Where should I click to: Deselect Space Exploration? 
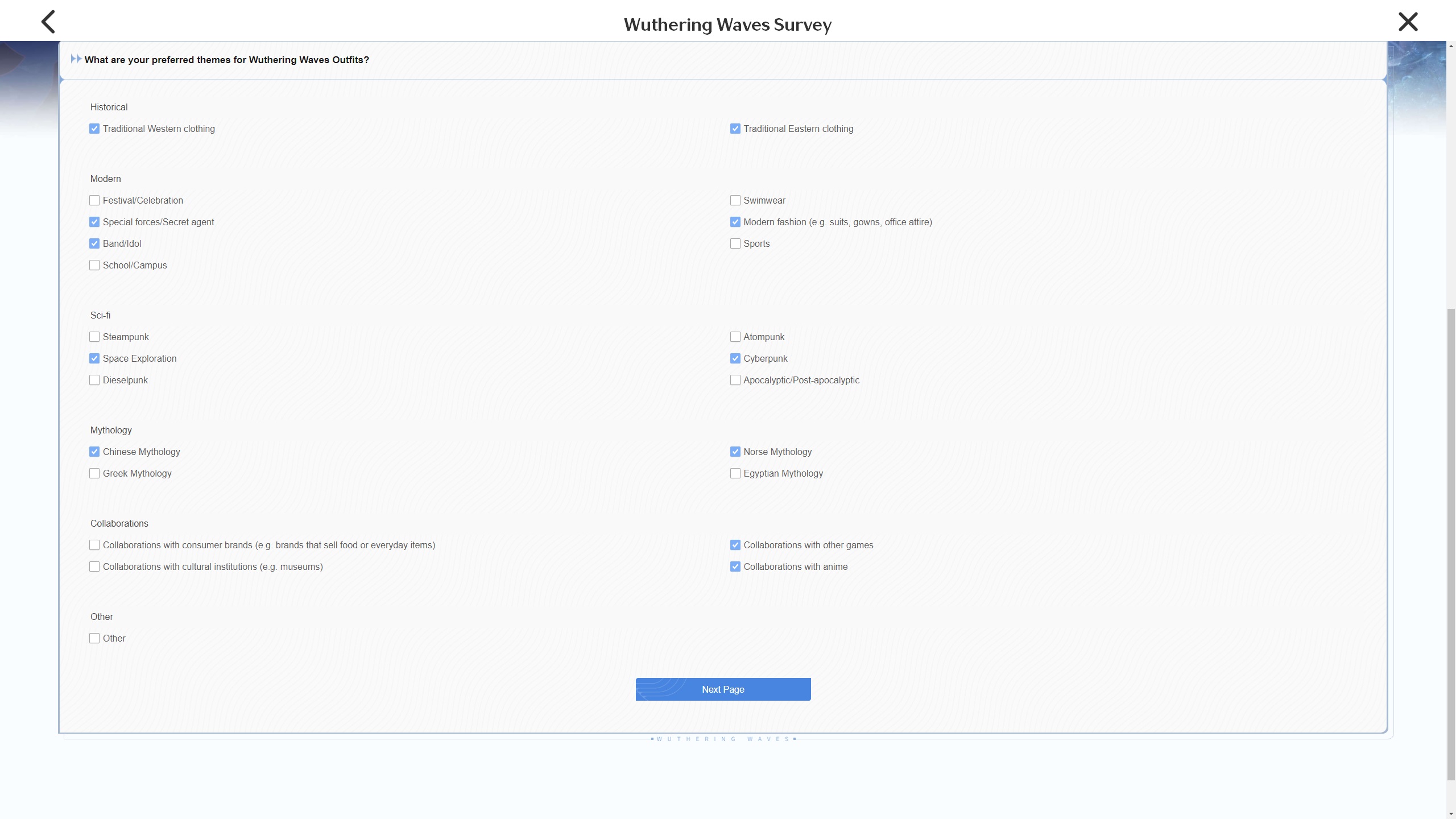(94, 359)
